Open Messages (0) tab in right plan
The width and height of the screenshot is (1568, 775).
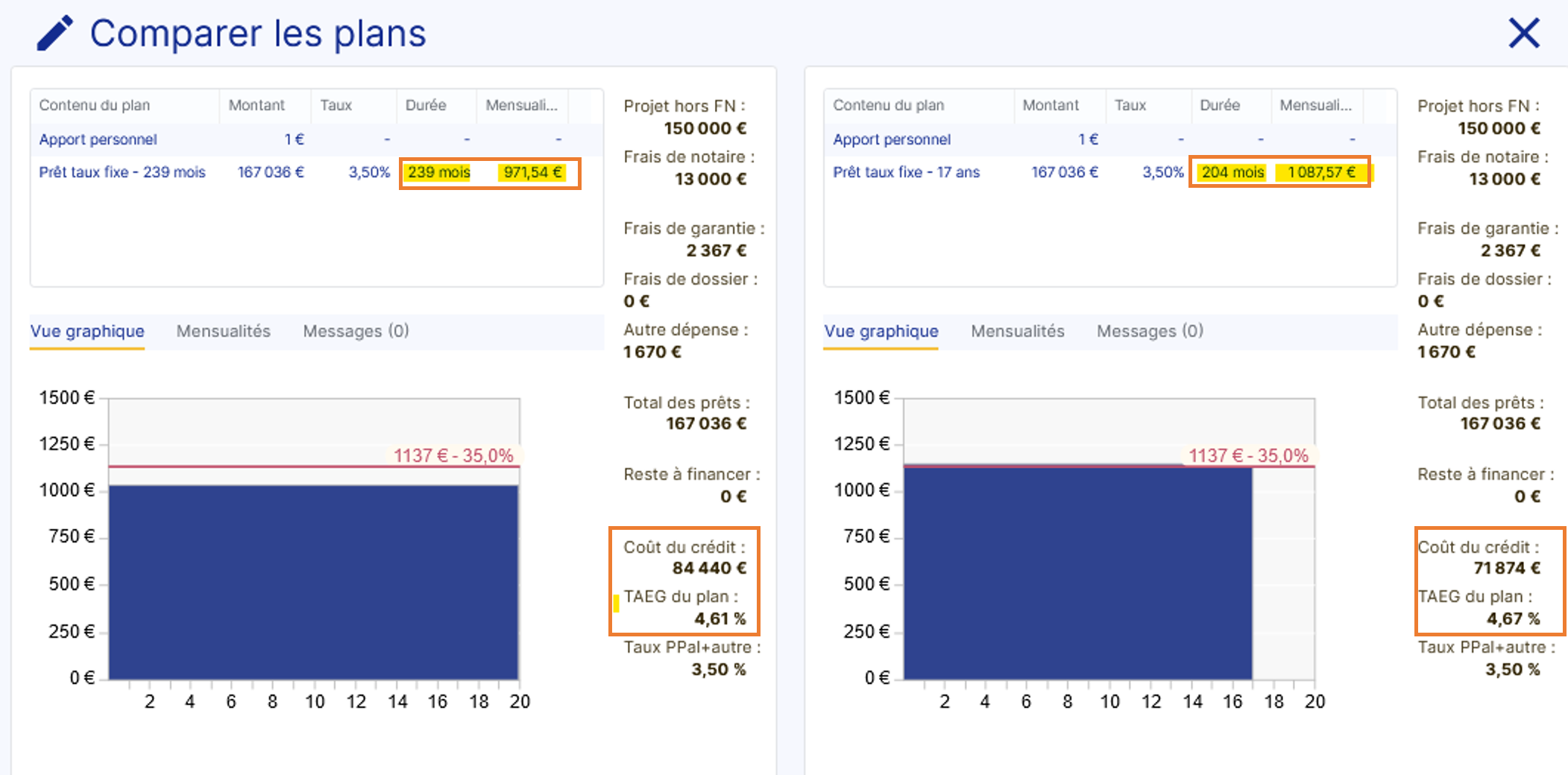(x=1150, y=331)
